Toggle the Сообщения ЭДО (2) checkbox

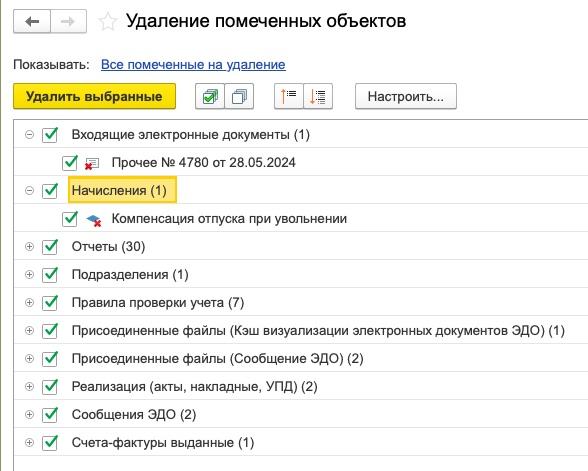point(50,415)
